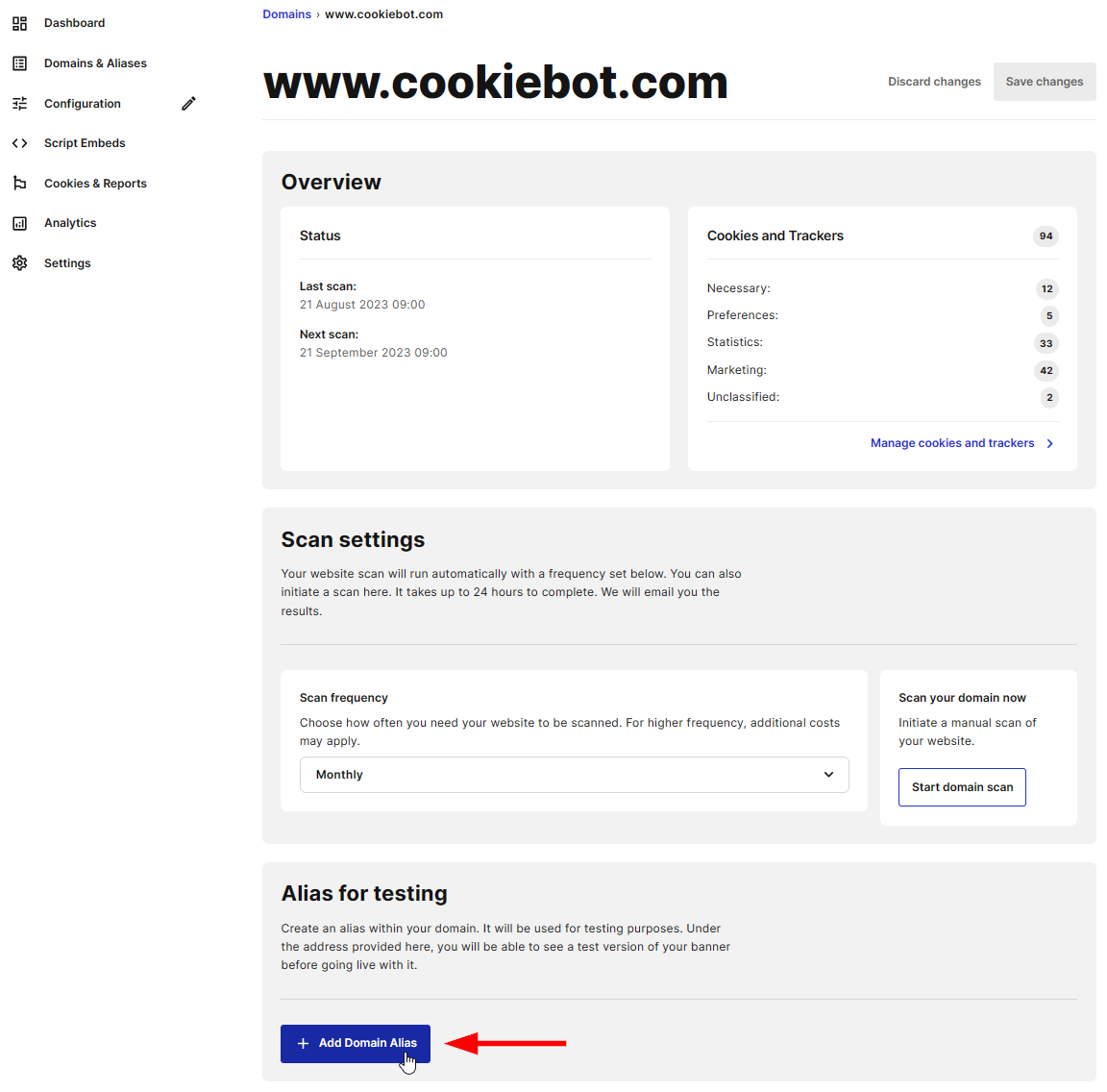Screen dimensions: 1107x1092
Task: Click the Script Embeds code brackets icon
Action: [x=20, y=143]
